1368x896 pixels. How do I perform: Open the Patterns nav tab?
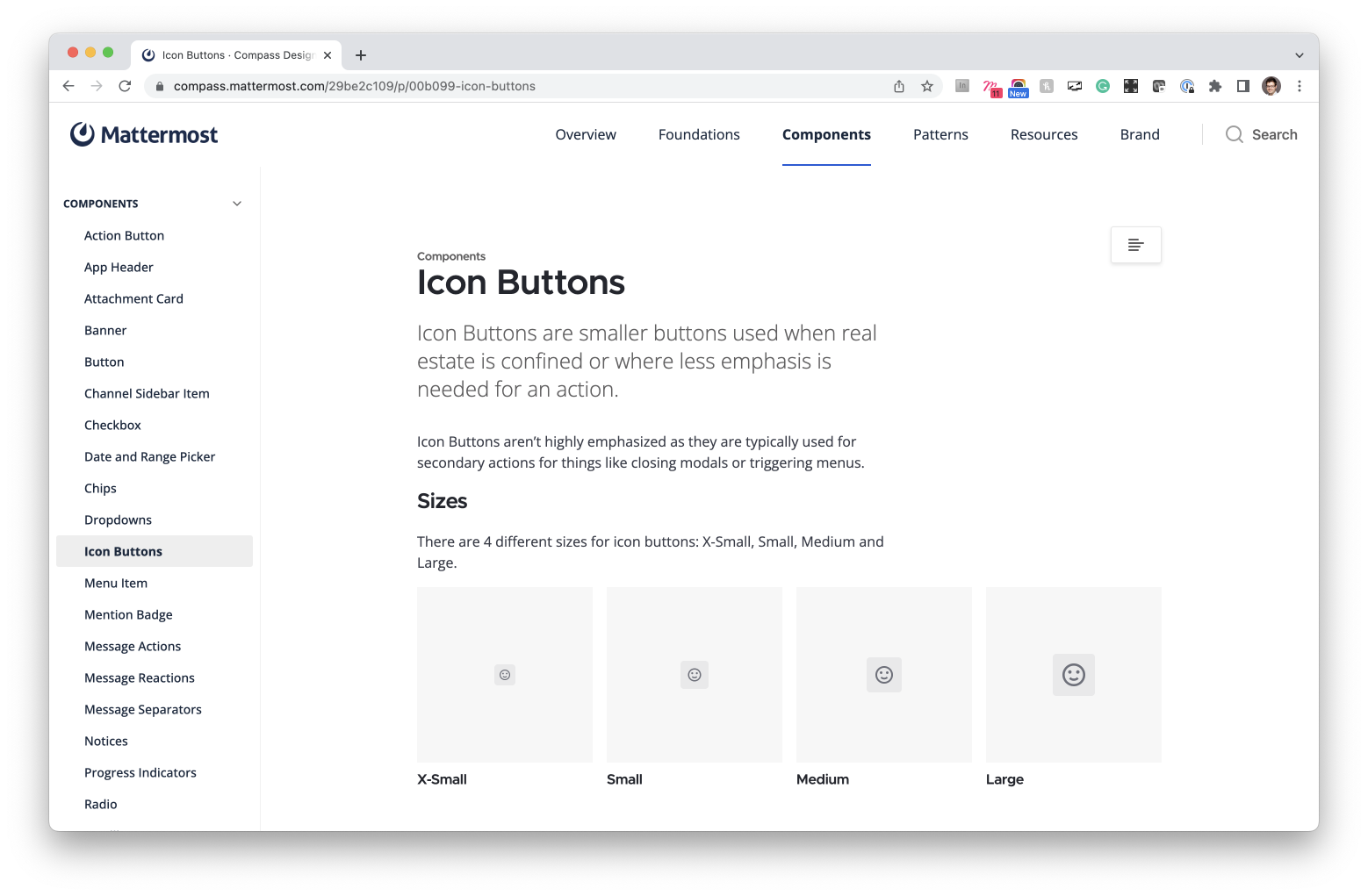[940, 134]
